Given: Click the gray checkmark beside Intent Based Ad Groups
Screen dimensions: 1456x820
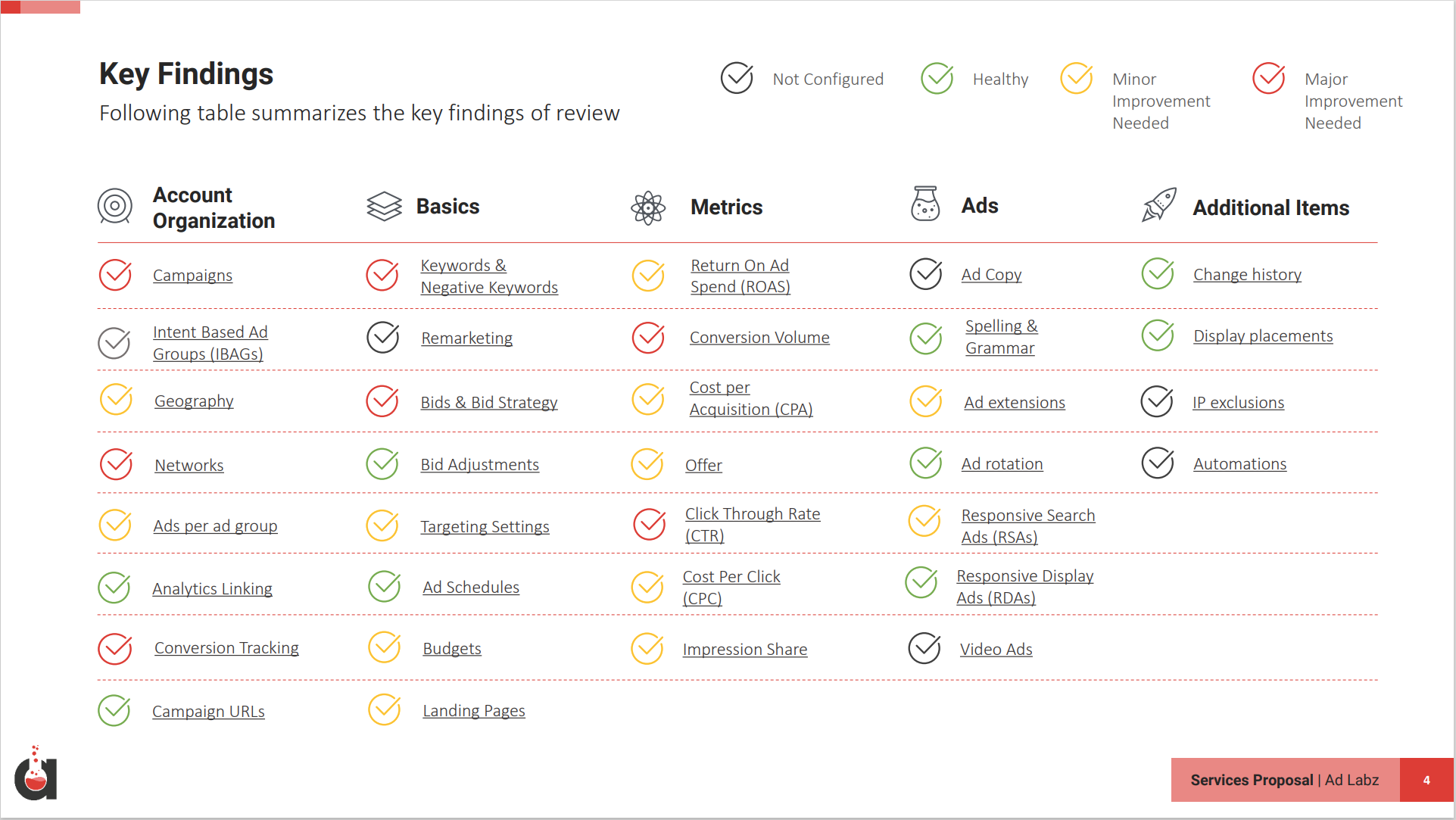Looking at the screenshot, I should coord(114,342).
